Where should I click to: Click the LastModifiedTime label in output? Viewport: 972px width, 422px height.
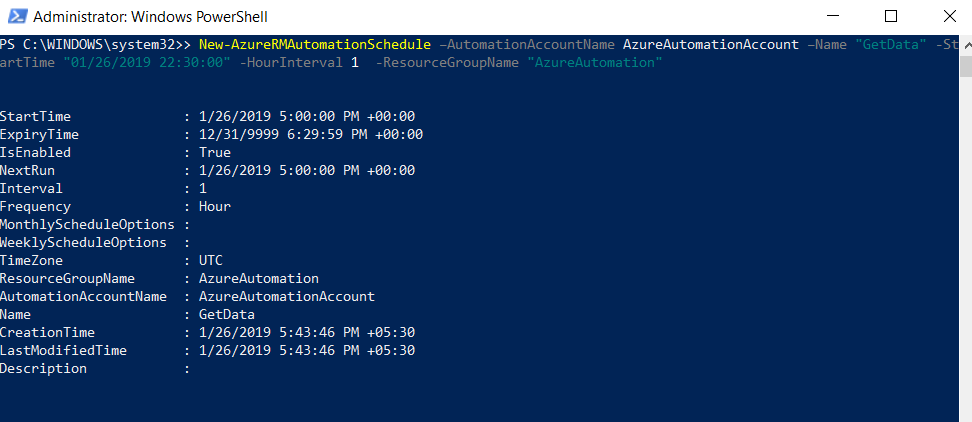[63, 350]
